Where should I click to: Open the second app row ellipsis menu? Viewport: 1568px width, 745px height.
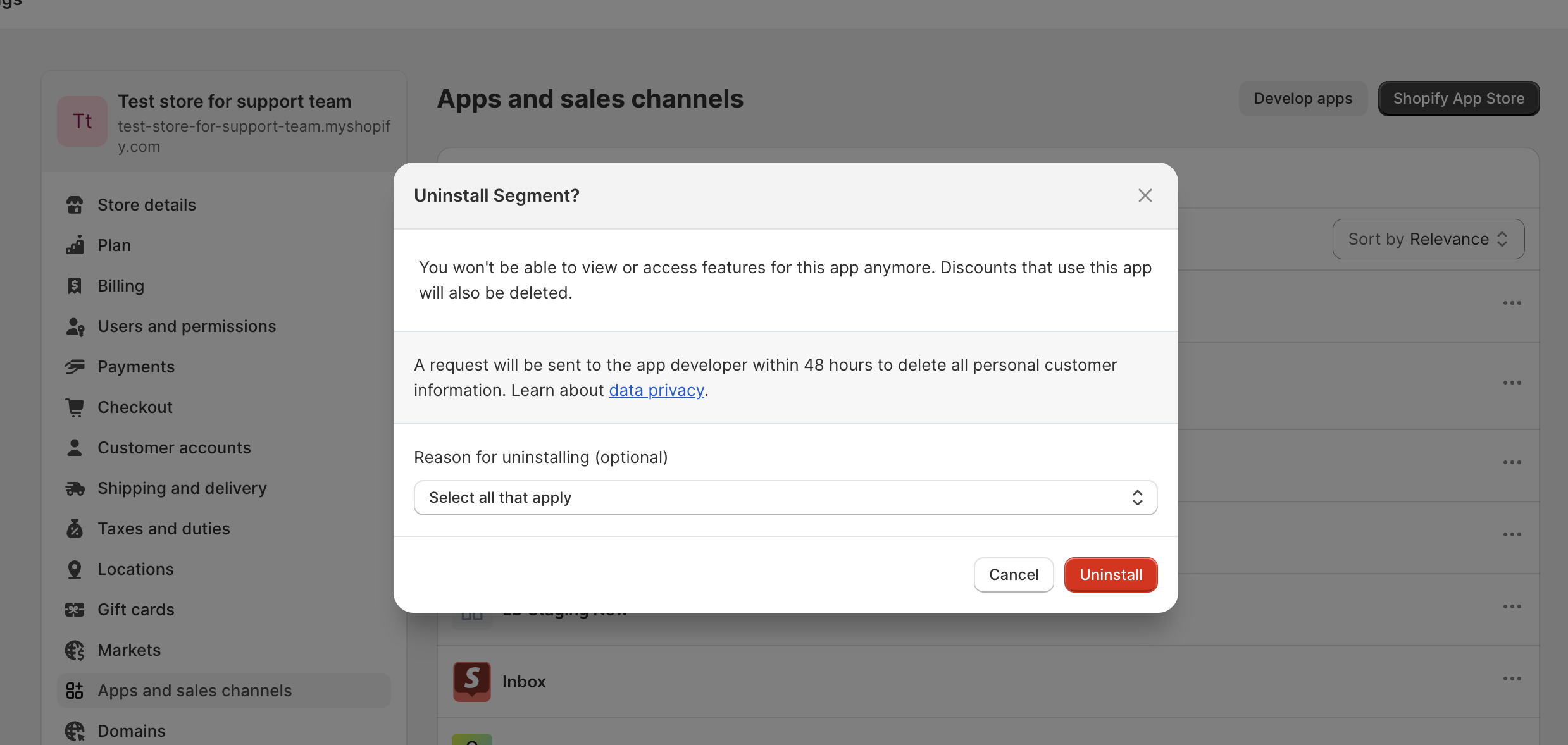1512,383
